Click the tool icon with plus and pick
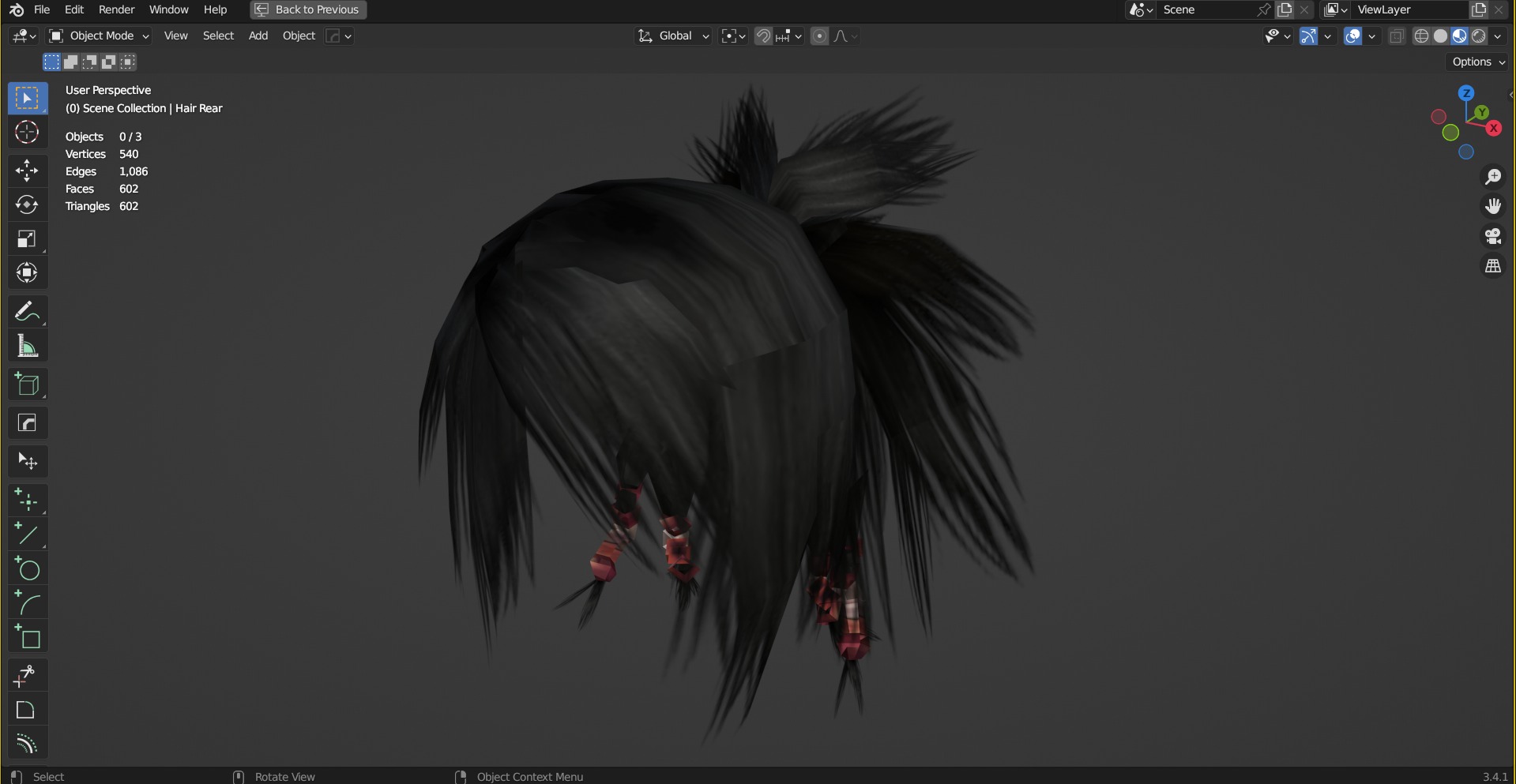Viewport: 1516px width, 784px height. 28,676
